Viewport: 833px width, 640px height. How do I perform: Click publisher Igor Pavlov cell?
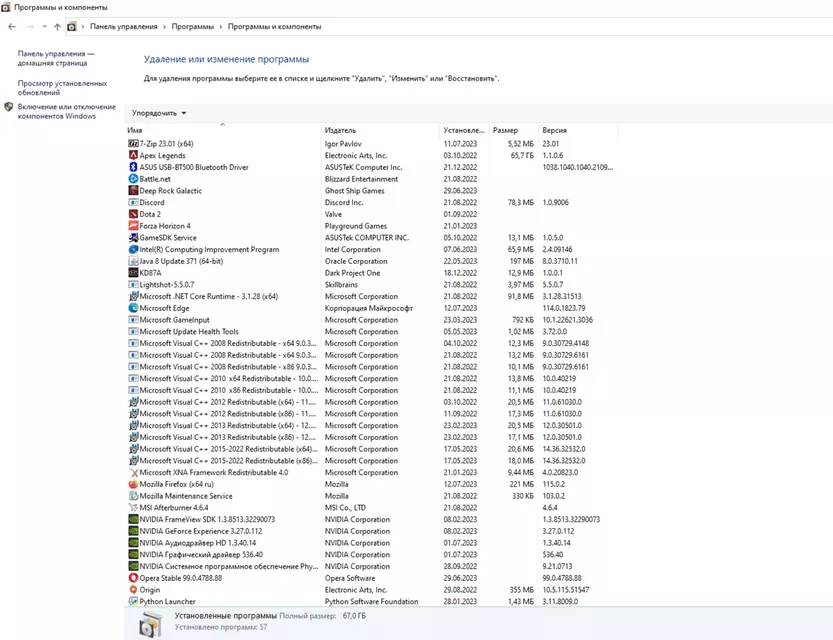click(x=343, y=143)
